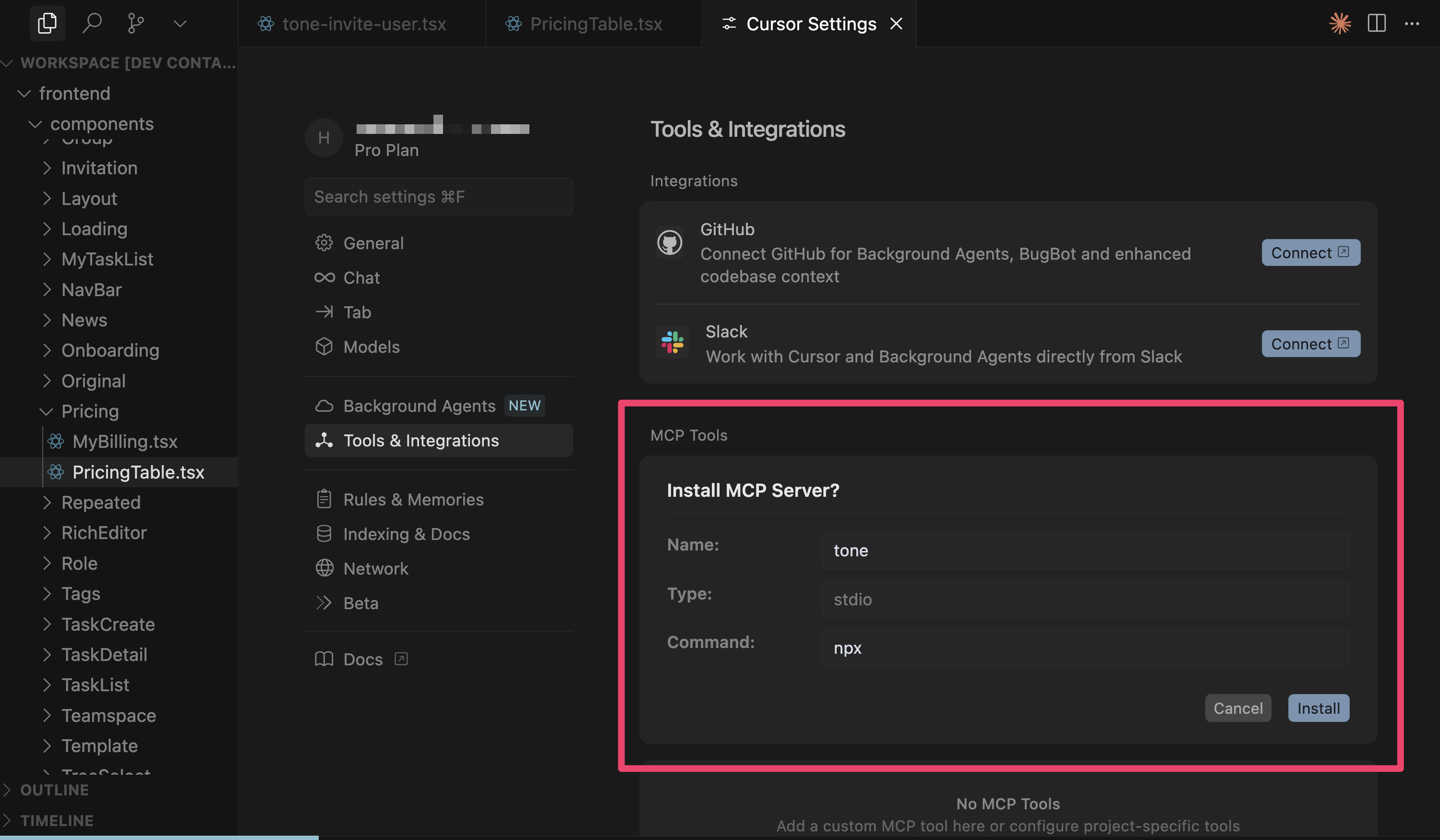
Task: Click the NEW badge beside Background Agents
Action: pos(524,405)
